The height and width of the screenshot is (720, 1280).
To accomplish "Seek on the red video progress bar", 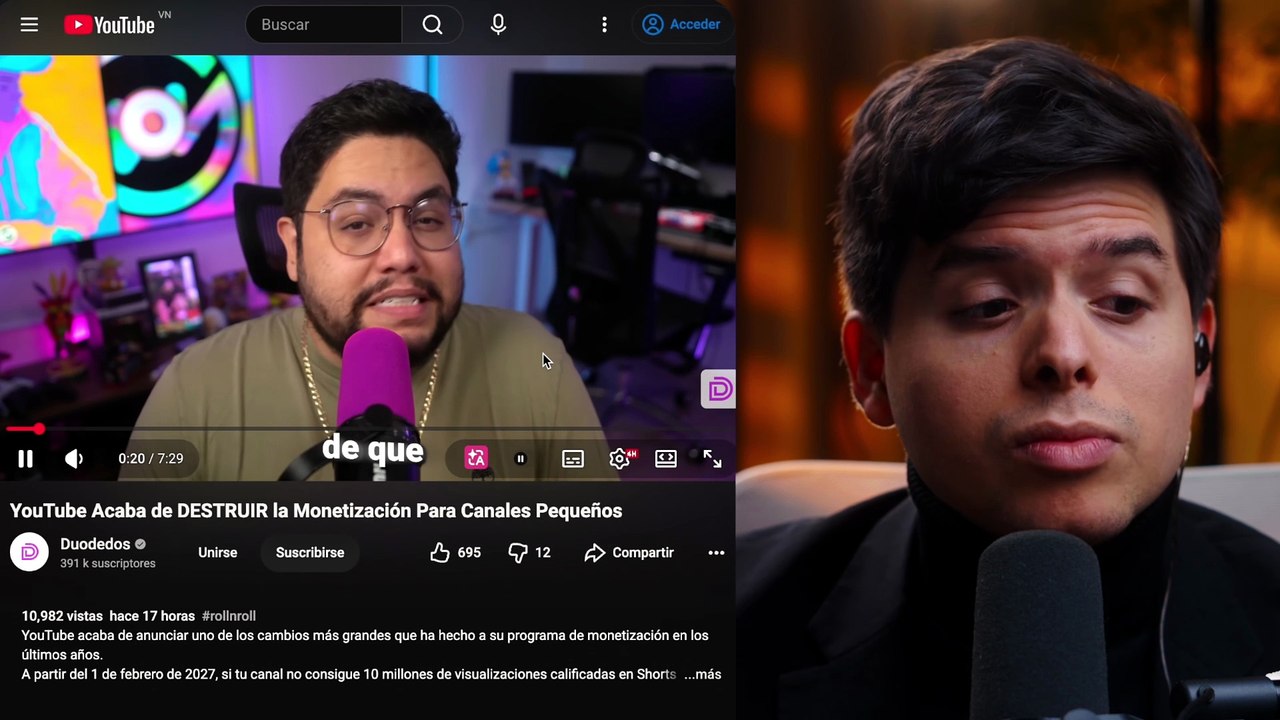I will tap(368, 429).
